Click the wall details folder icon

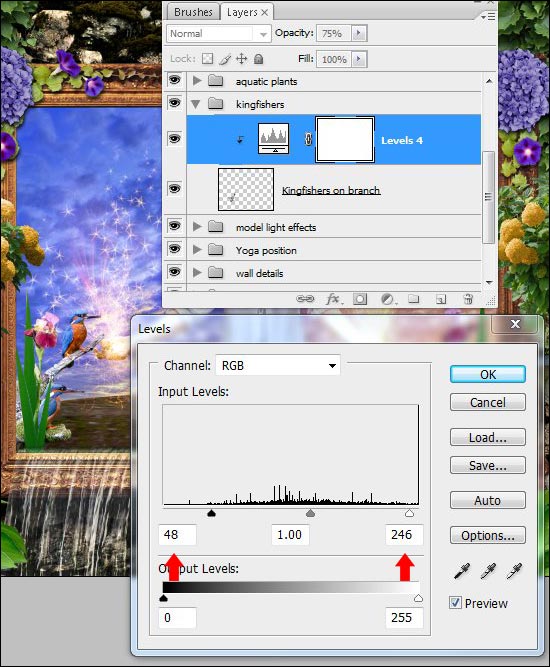[216, 272]
